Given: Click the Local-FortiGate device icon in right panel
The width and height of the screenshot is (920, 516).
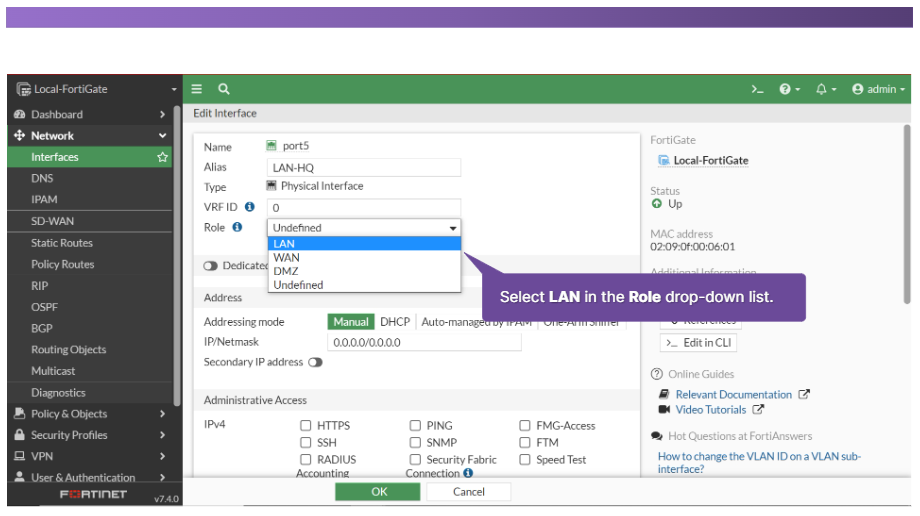Looking at the screenshot, I should click(x=664, y=160).
